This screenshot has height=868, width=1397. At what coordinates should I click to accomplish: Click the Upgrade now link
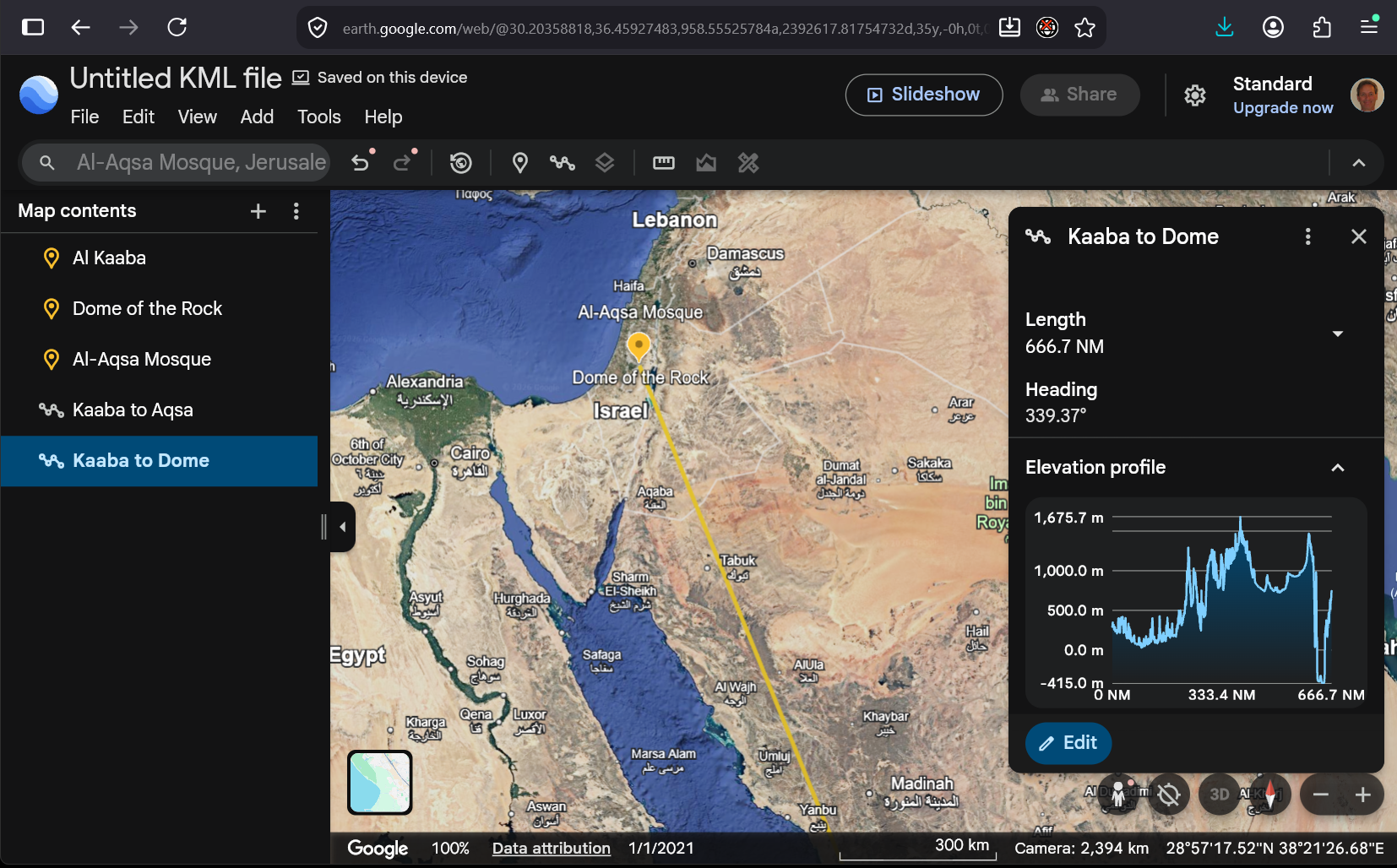point(1283,108)
